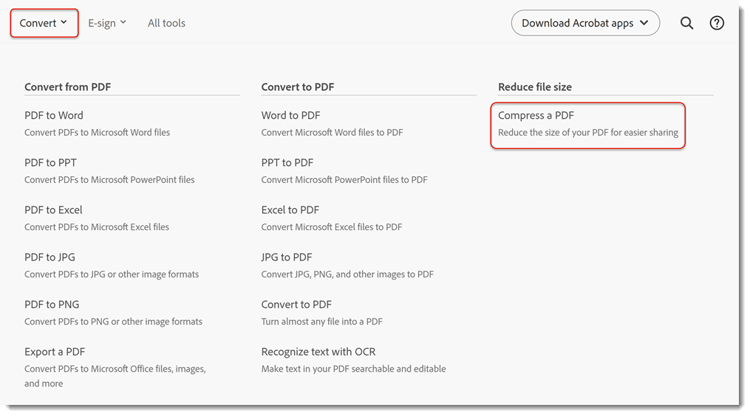750x416 pixels.
Task: Click the search magnifier icon
Action: (x=686, y=23)
